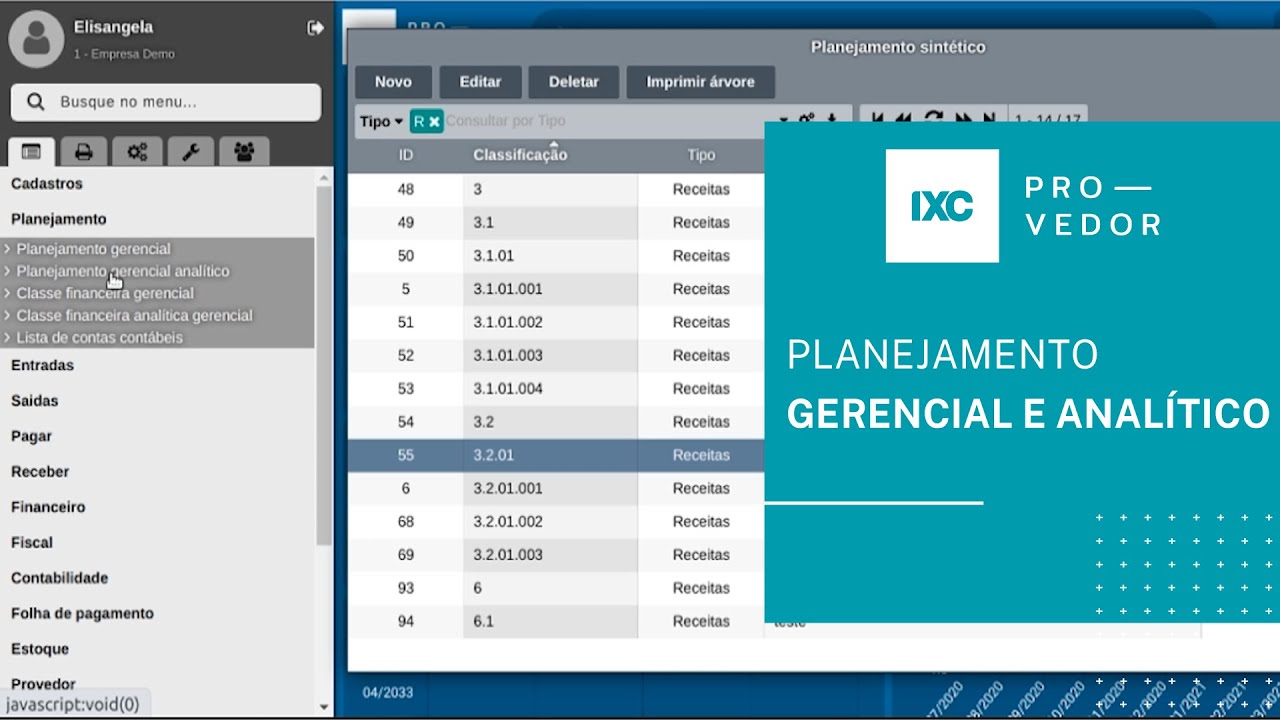Screen dimensions: 1280x720
Task: Remove the R filter tag
Action: (434, 122)
